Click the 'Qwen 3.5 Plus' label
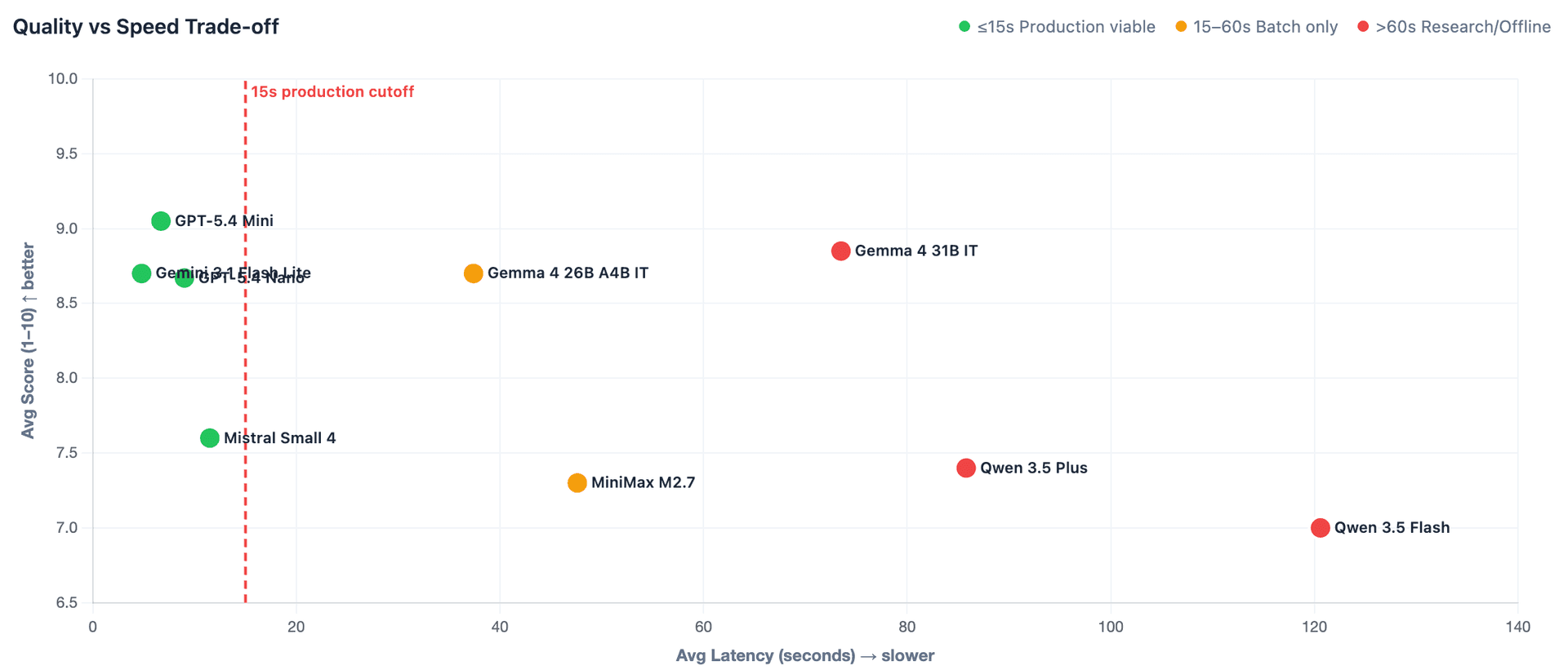This screenshot has height=670, width=1568. pyautogui.click(x=1034, y=468)
